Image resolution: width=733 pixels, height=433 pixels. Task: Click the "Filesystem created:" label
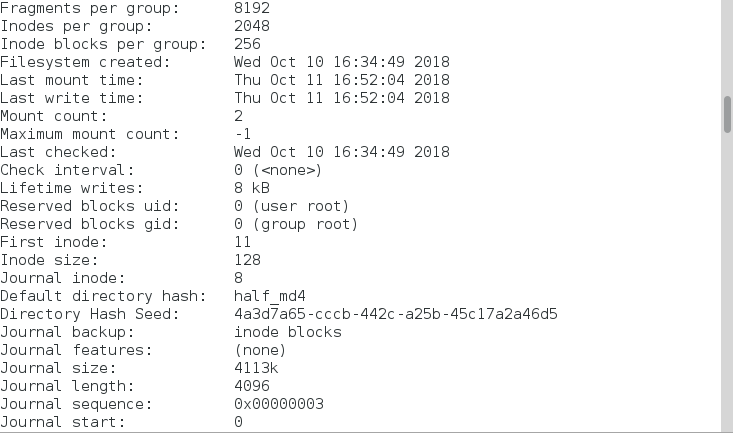pyautogui.click(x=85, y=62)
